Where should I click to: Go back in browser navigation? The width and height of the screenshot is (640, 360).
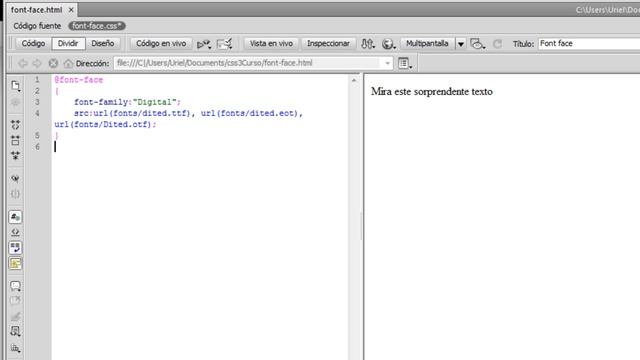(x=22, y=63)
